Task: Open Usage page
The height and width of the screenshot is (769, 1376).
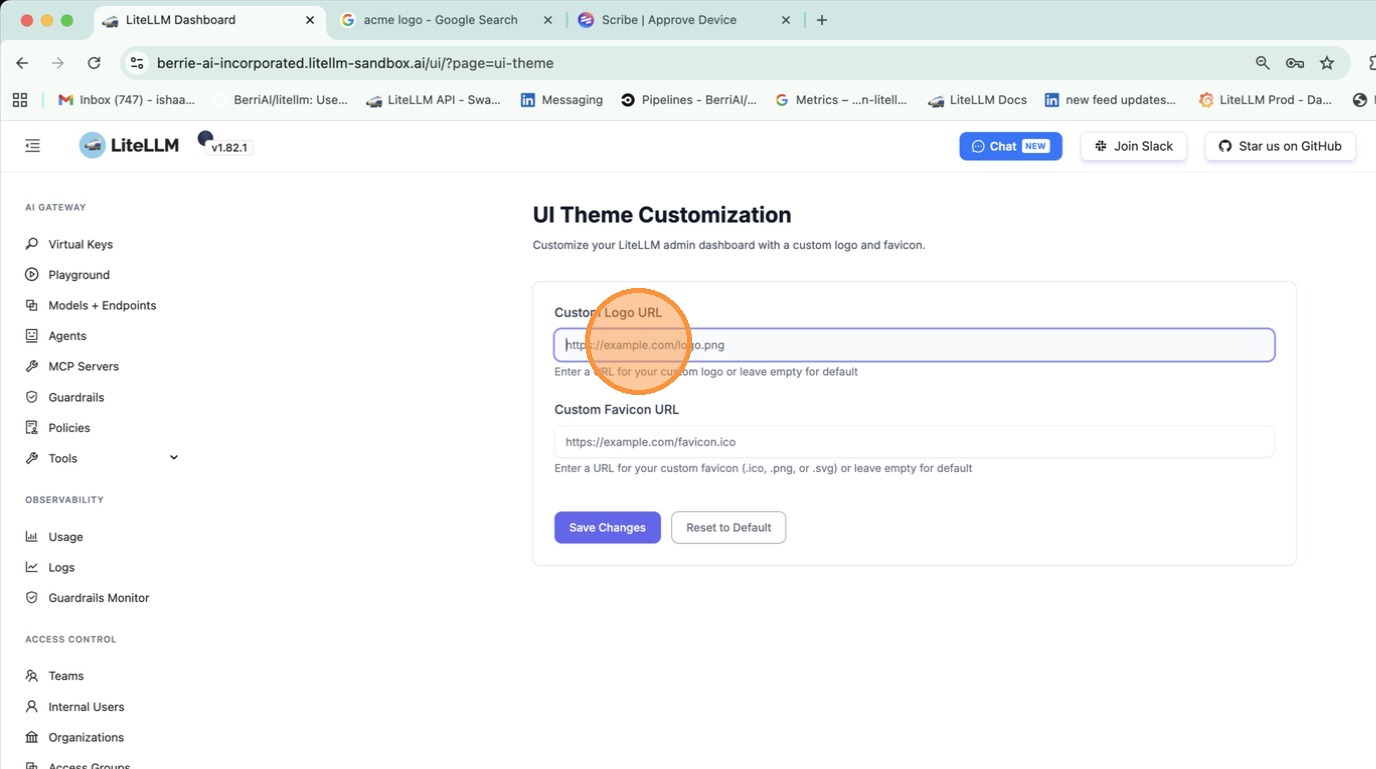Action: click(66, 537)
